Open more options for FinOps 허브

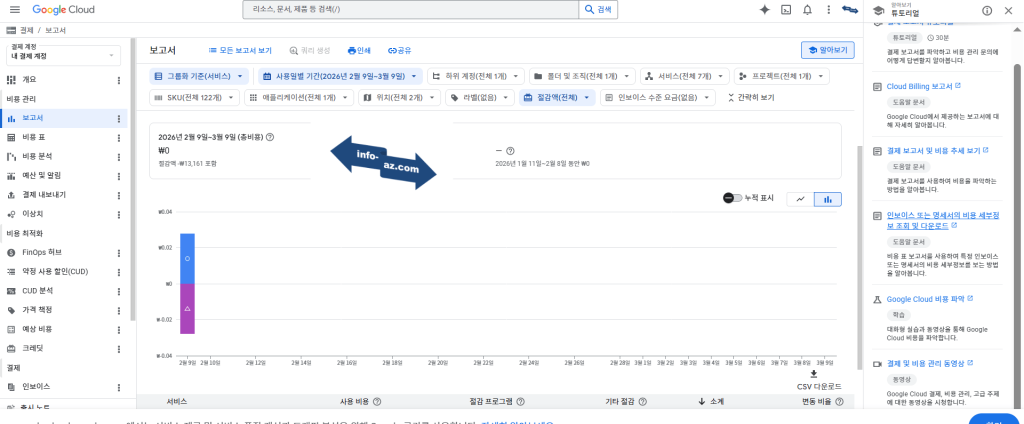[119, 252]
